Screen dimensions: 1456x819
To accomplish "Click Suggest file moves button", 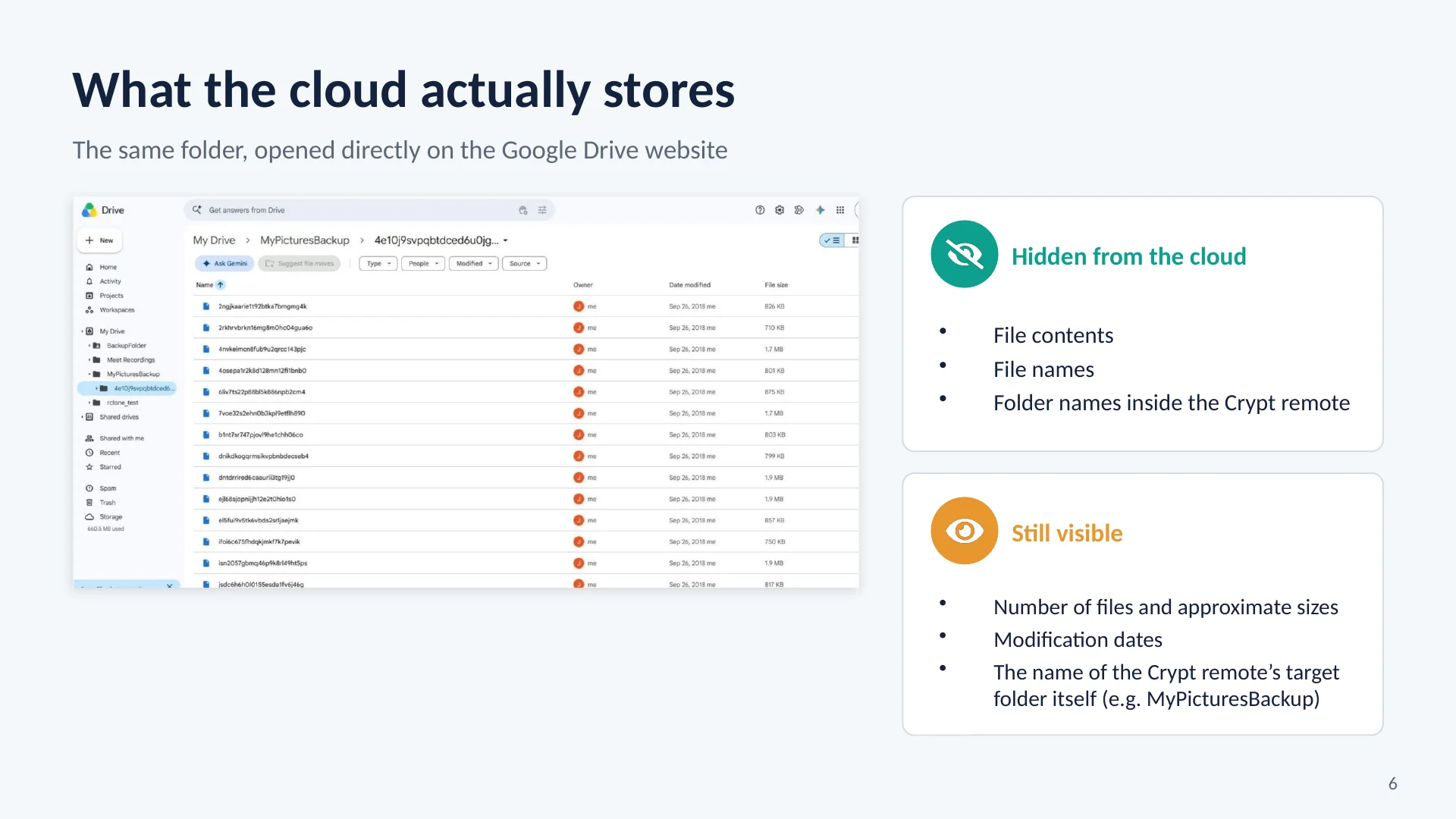I will (x=300, y=264).
